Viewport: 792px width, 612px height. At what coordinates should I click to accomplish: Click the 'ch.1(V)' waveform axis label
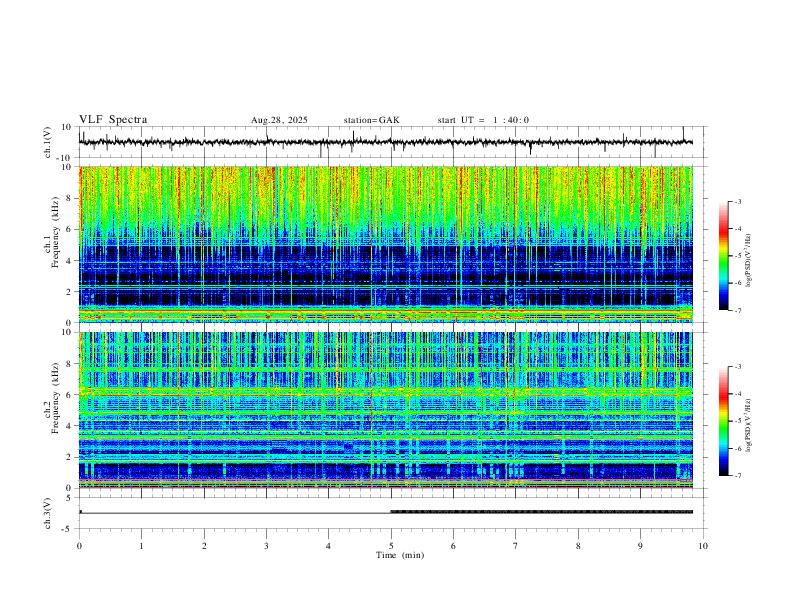pyautogui.click(x=48, y=142)
